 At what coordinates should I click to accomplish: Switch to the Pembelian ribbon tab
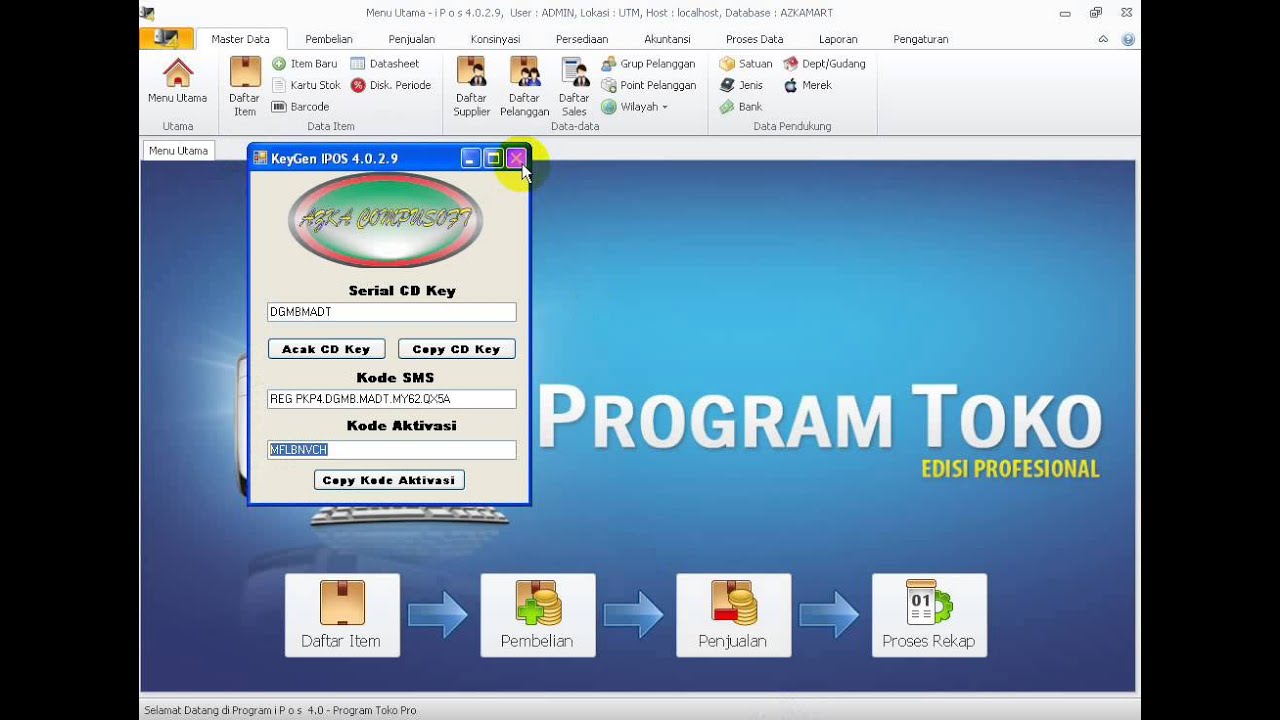point(329,39)
